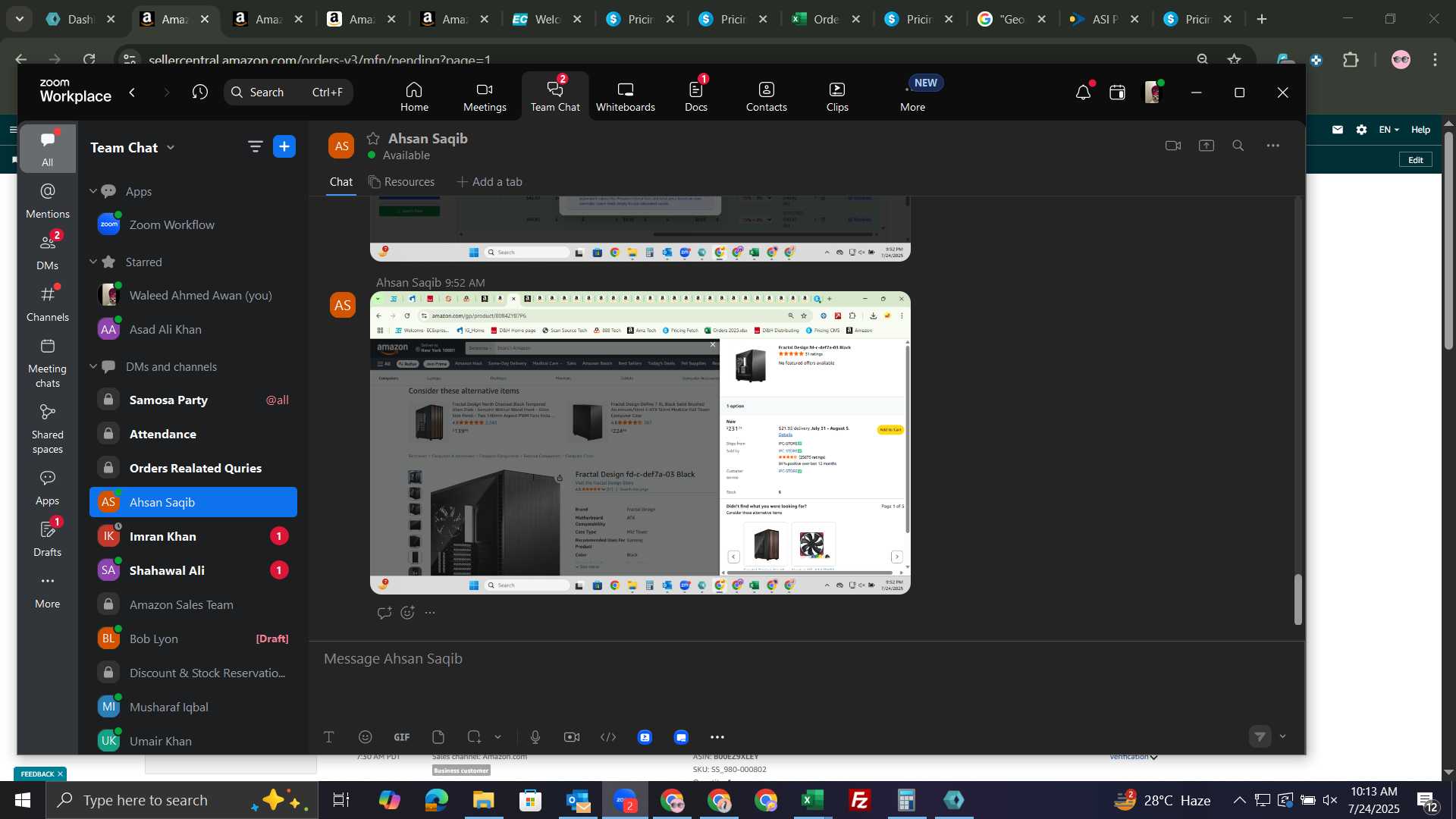Open Orders Realated Quries channel
Viewport: 1456px width, 819px height.
point(193,468)
